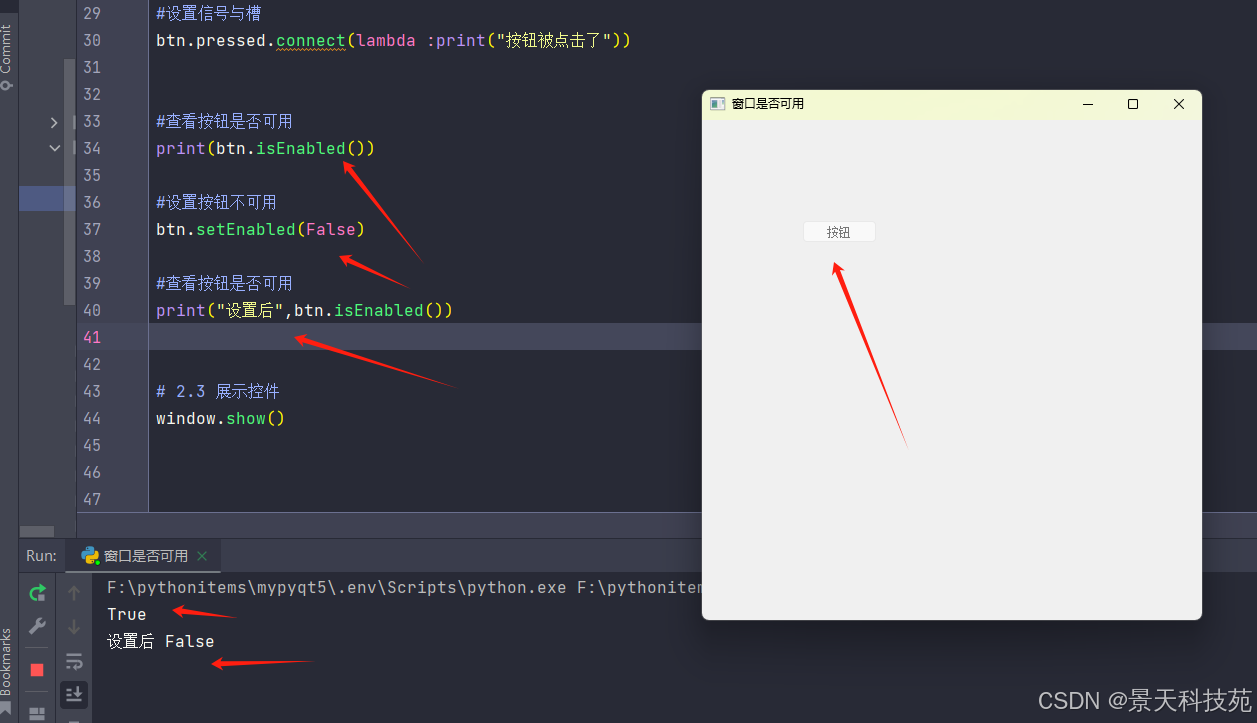Click the up arrow in the run console
The width and height of the screenshot is (1257, 723).
74,593
